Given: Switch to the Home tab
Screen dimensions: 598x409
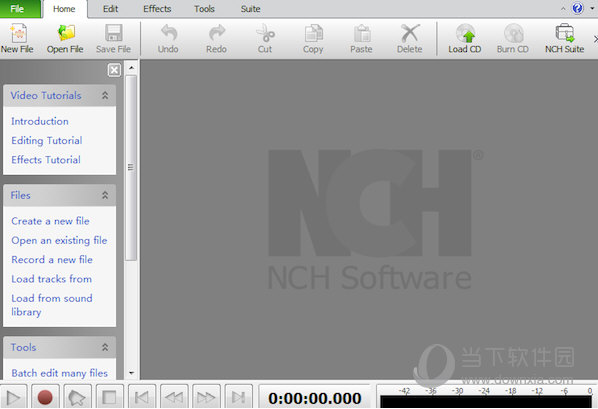Looking at the screenshot, I should pos(64,9).
